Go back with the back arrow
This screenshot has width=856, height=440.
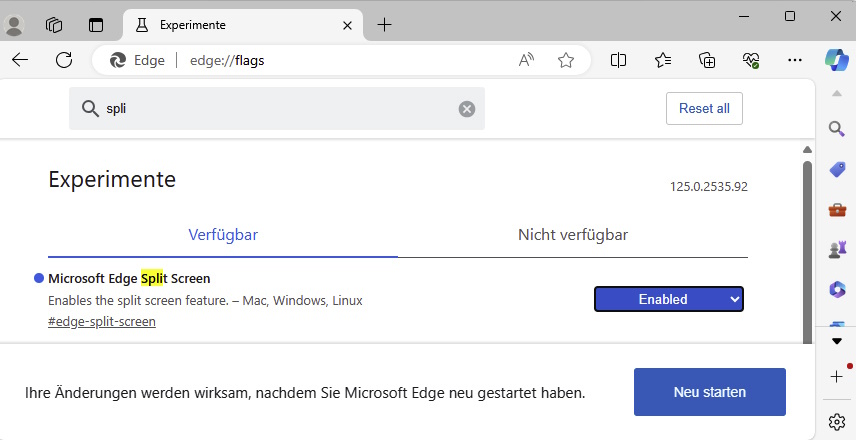(20, 60)
